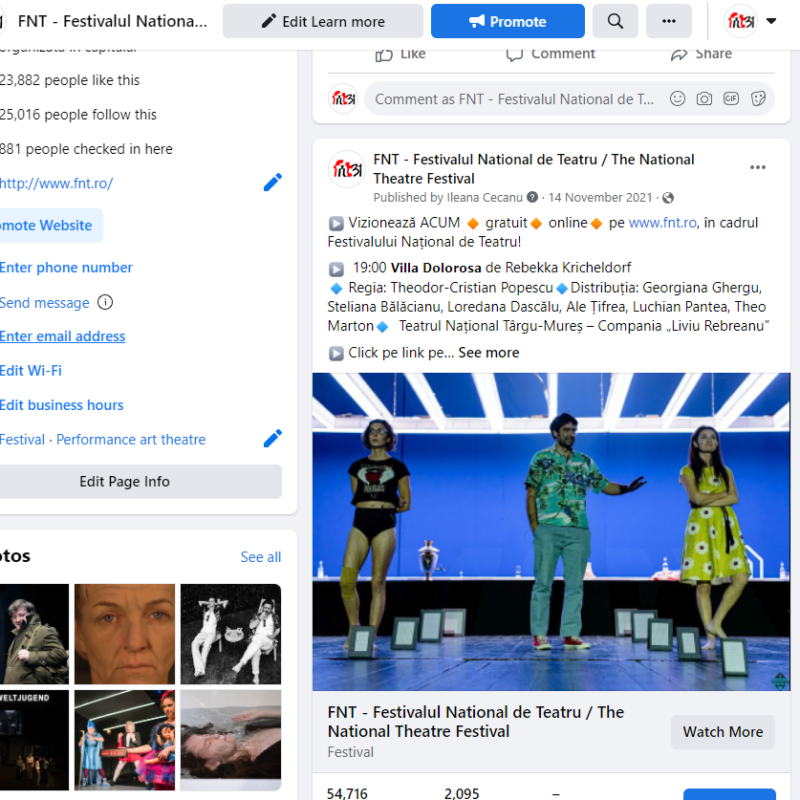The width and height of the screenshot is (800, 800).
Task: Open the elderly woman face photo thumbnail
Action: point(124,634)
